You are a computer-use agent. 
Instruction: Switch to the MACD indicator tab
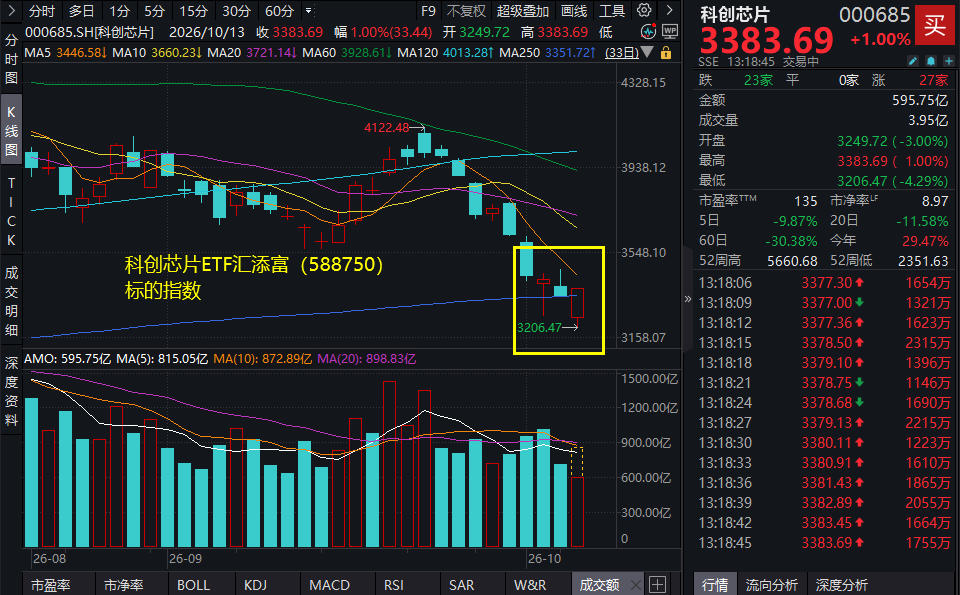tap(329, 585)
